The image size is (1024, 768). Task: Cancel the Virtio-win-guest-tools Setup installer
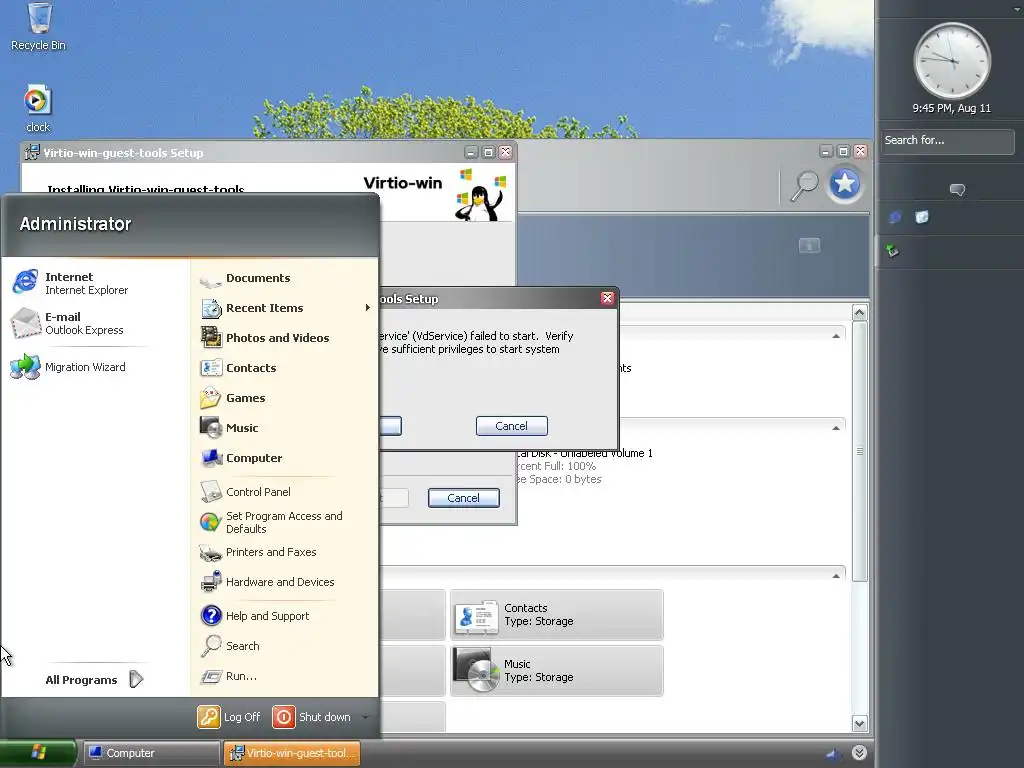[464, 498]
